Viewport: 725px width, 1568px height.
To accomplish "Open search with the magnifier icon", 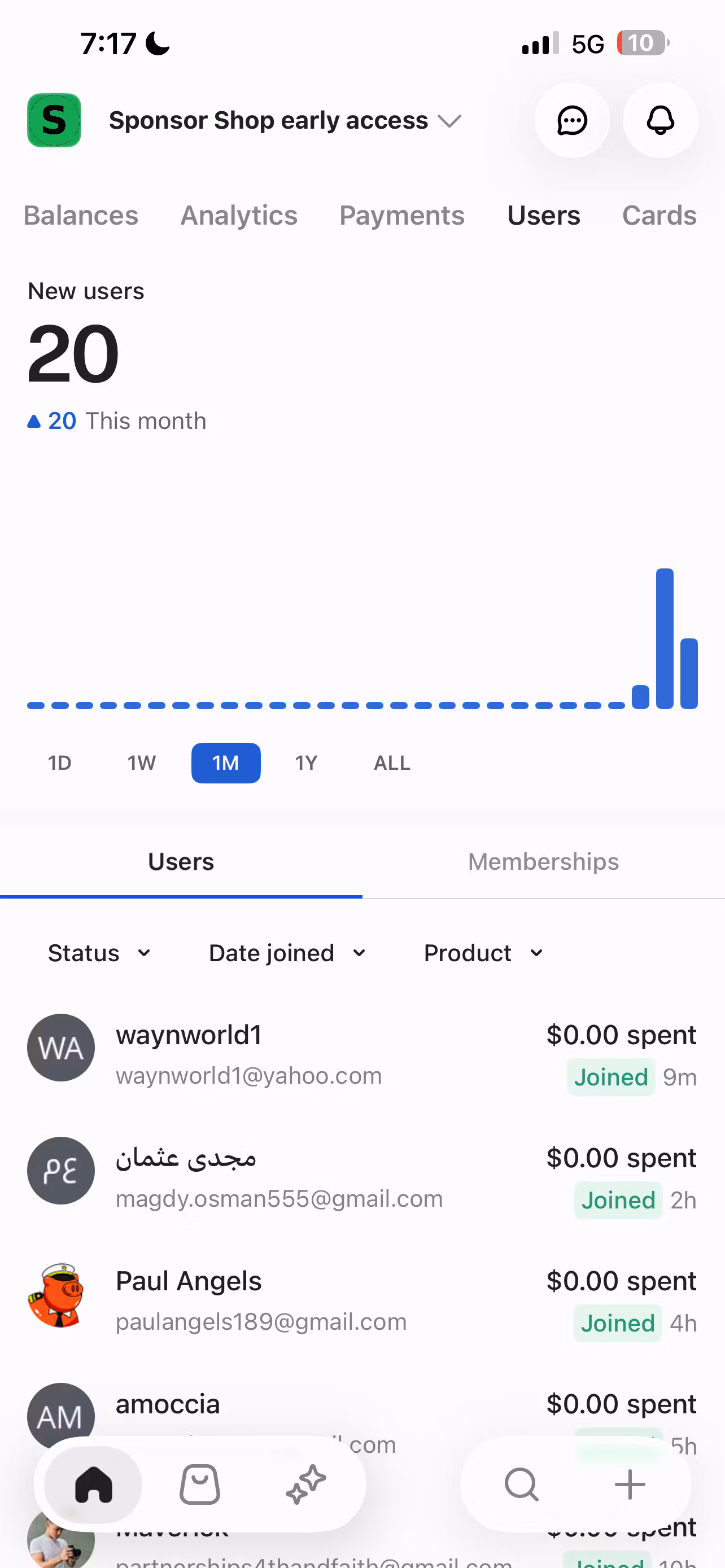I will [x=522, y=1484].
